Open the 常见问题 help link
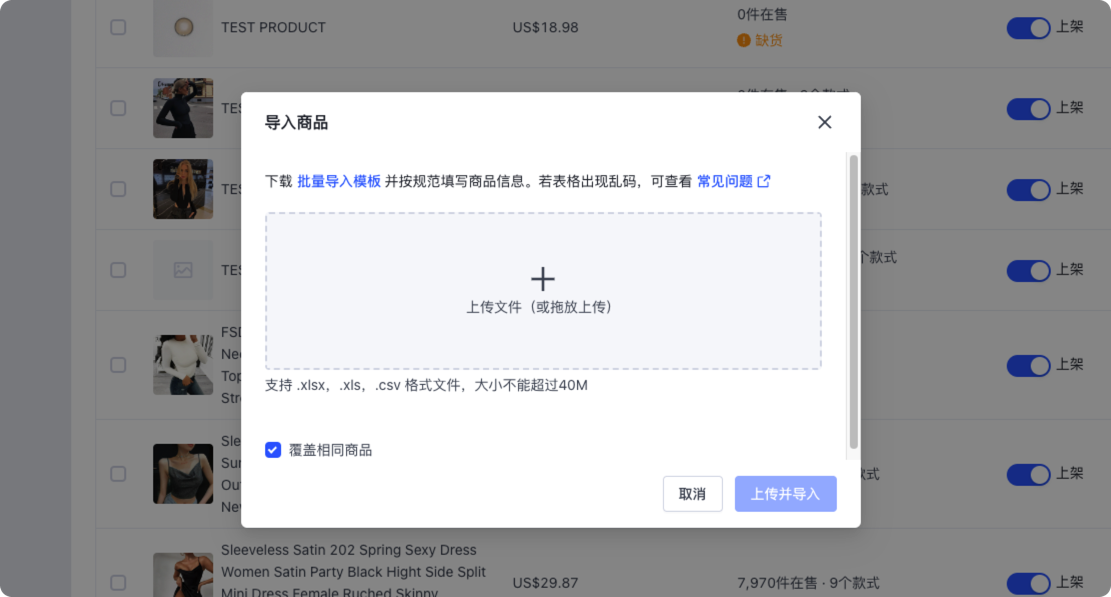This screenshot has width=1111, height=597. [725, 181]
